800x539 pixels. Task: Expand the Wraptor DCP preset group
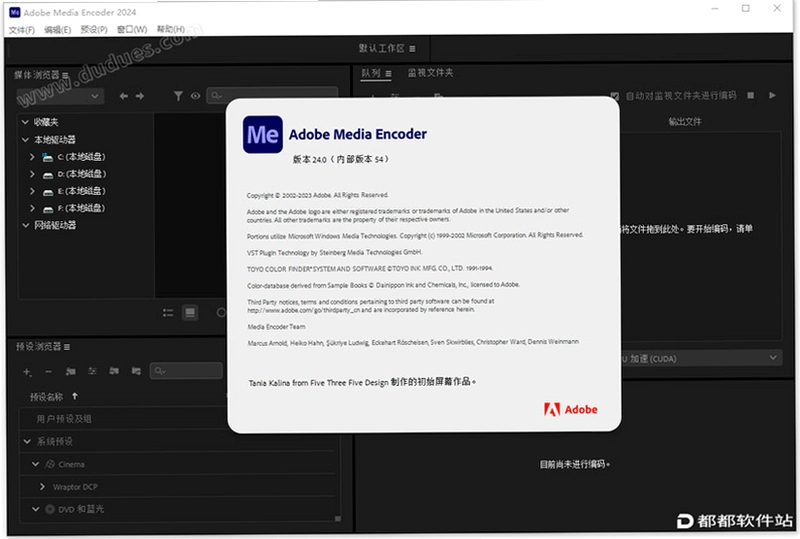click(42, 487)
